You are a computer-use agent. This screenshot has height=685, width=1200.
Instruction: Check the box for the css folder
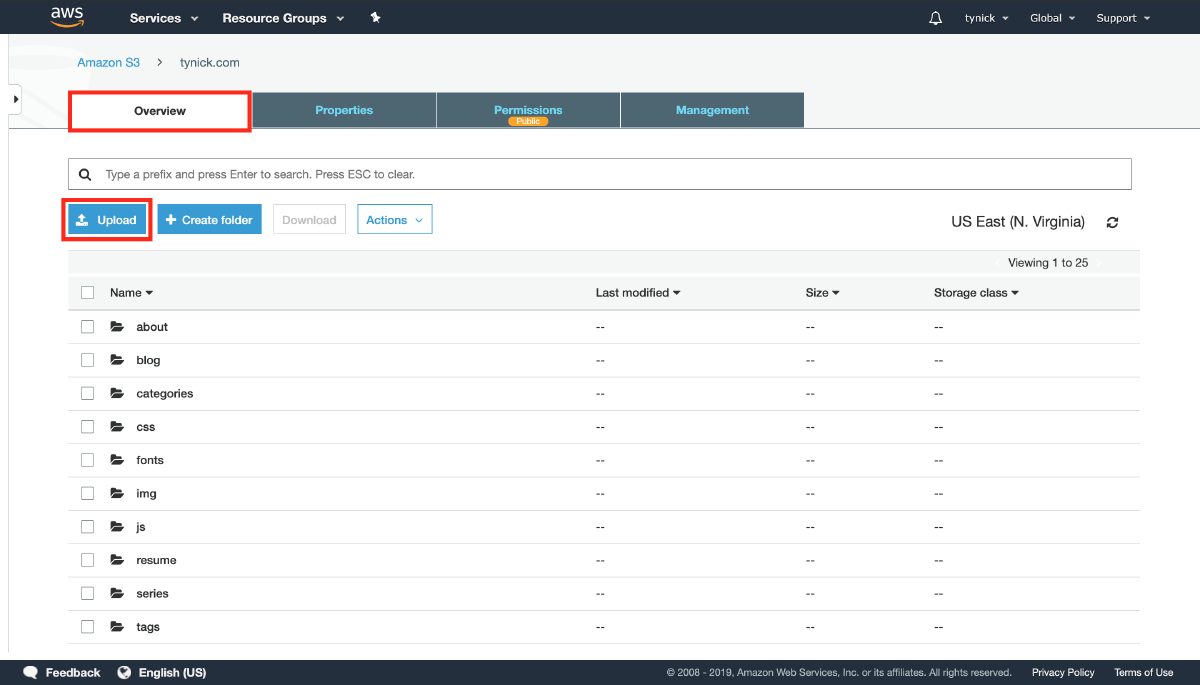click(88, 427)
